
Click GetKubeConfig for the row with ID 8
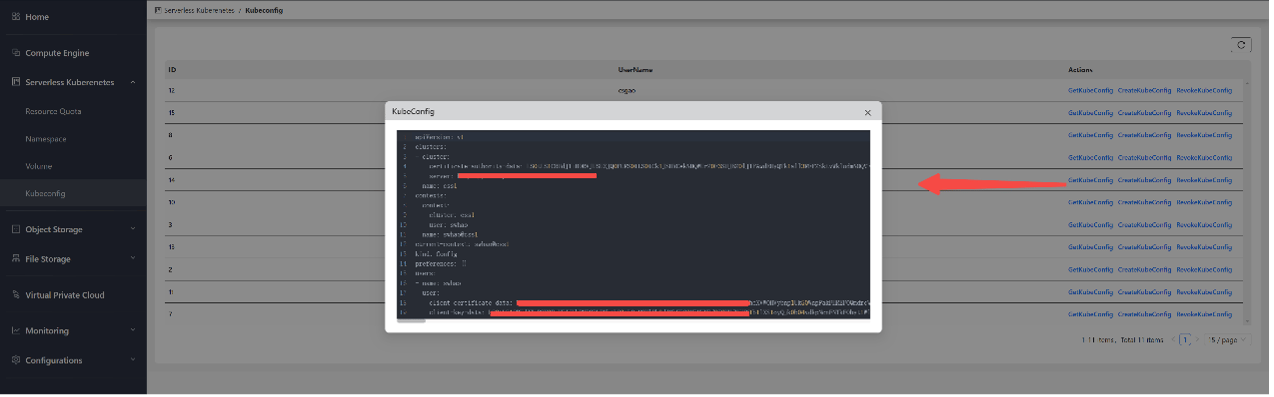pyautogui.click(x=1090, y=135)
